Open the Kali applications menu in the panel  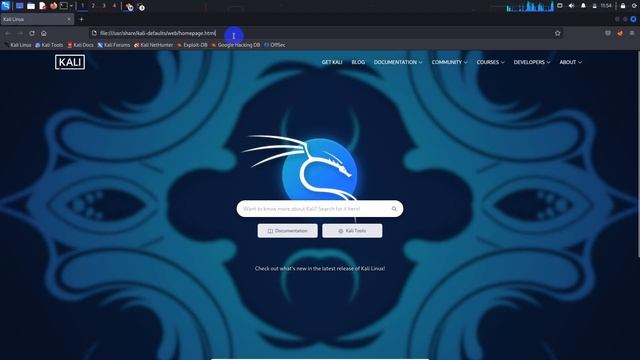tap(6, 6)
